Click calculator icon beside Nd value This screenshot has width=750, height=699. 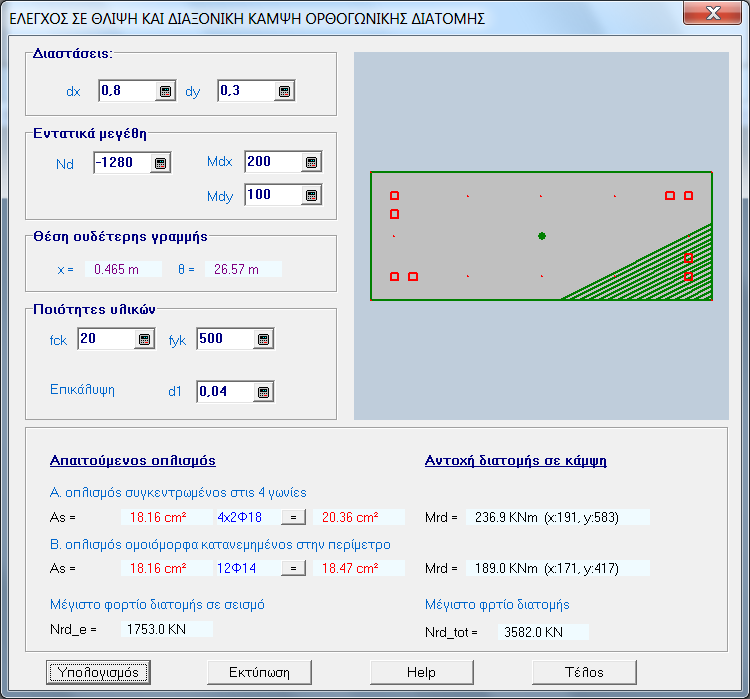point(161,163)
